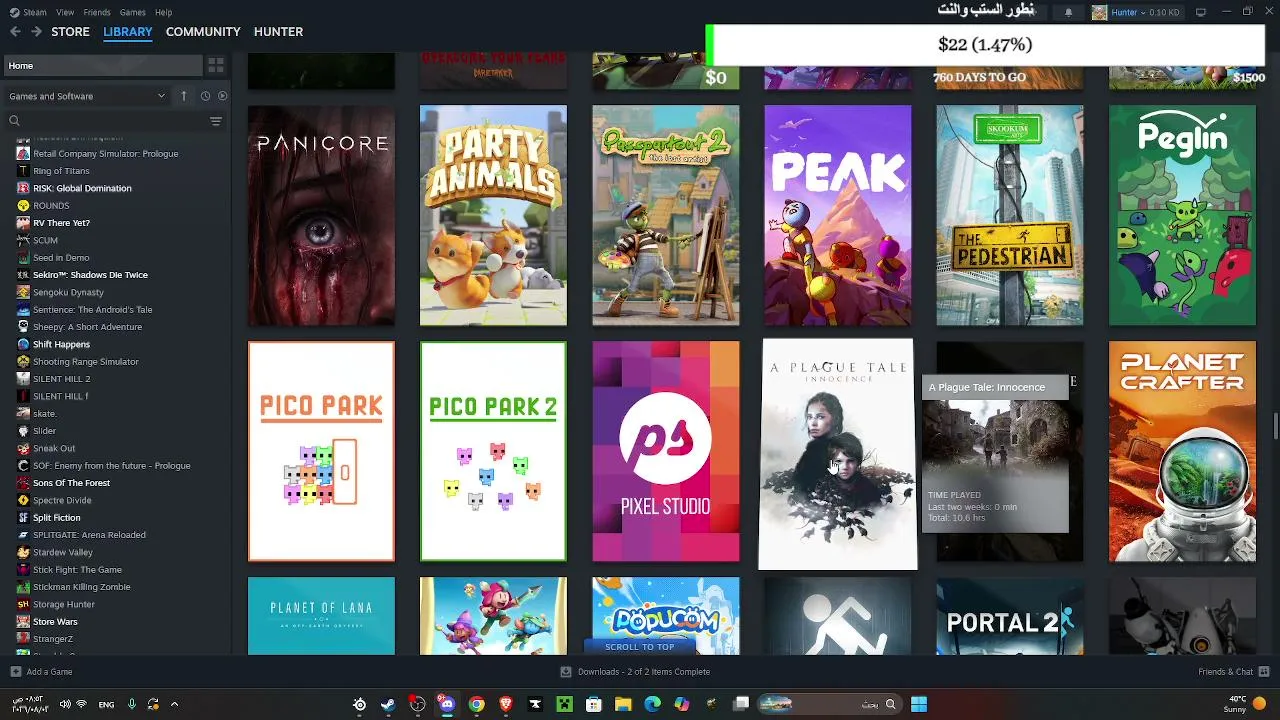Open Google Chrome from the taskbar
Screen dimensions: 1280x720
pyautogui.click(x=476, y=704)
